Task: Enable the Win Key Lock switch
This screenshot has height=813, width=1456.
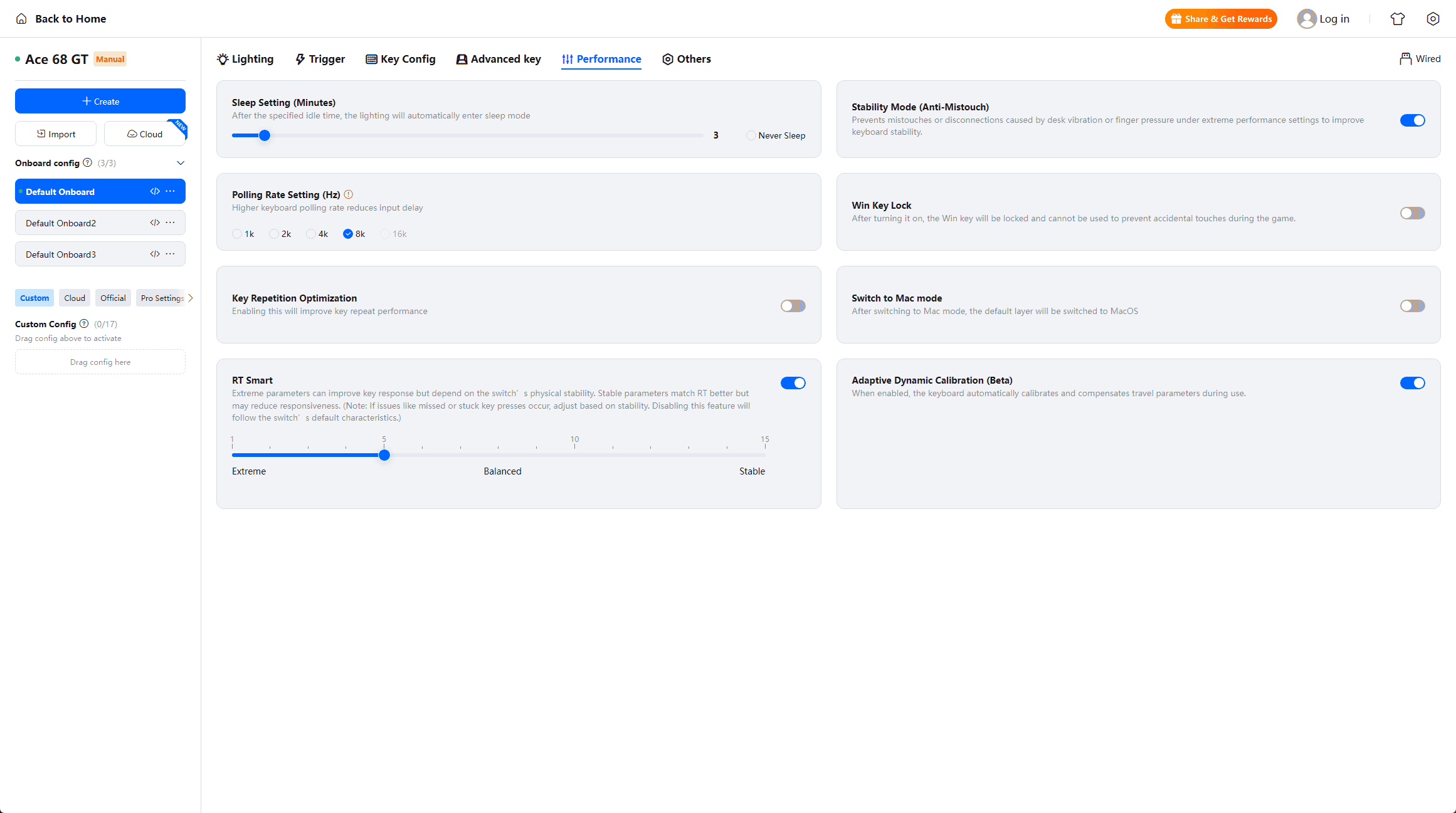Action: (x=1412, y=213)
